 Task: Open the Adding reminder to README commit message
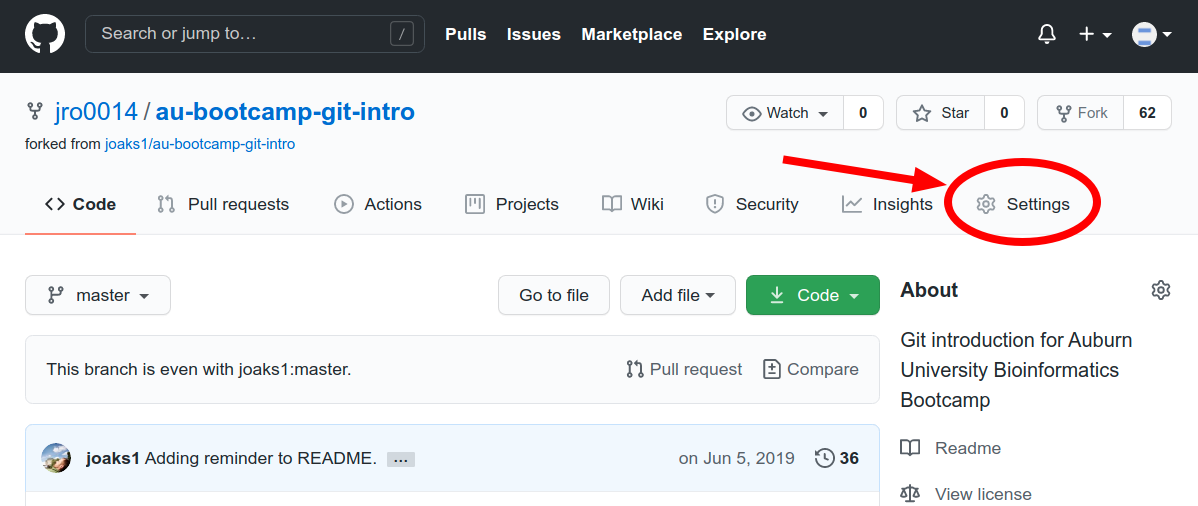tap(261, 459)
